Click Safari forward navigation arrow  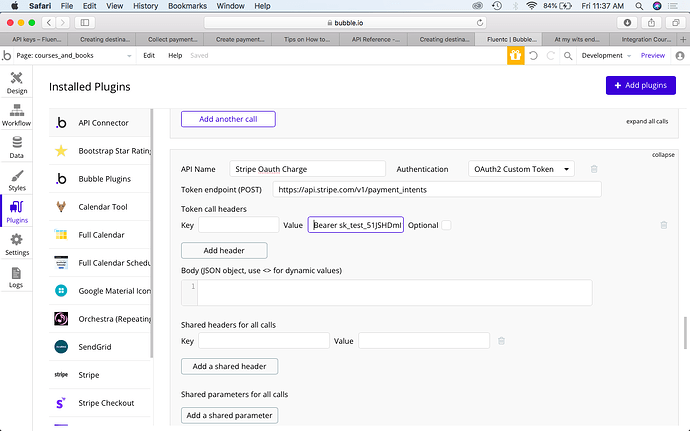pos(62,22)
